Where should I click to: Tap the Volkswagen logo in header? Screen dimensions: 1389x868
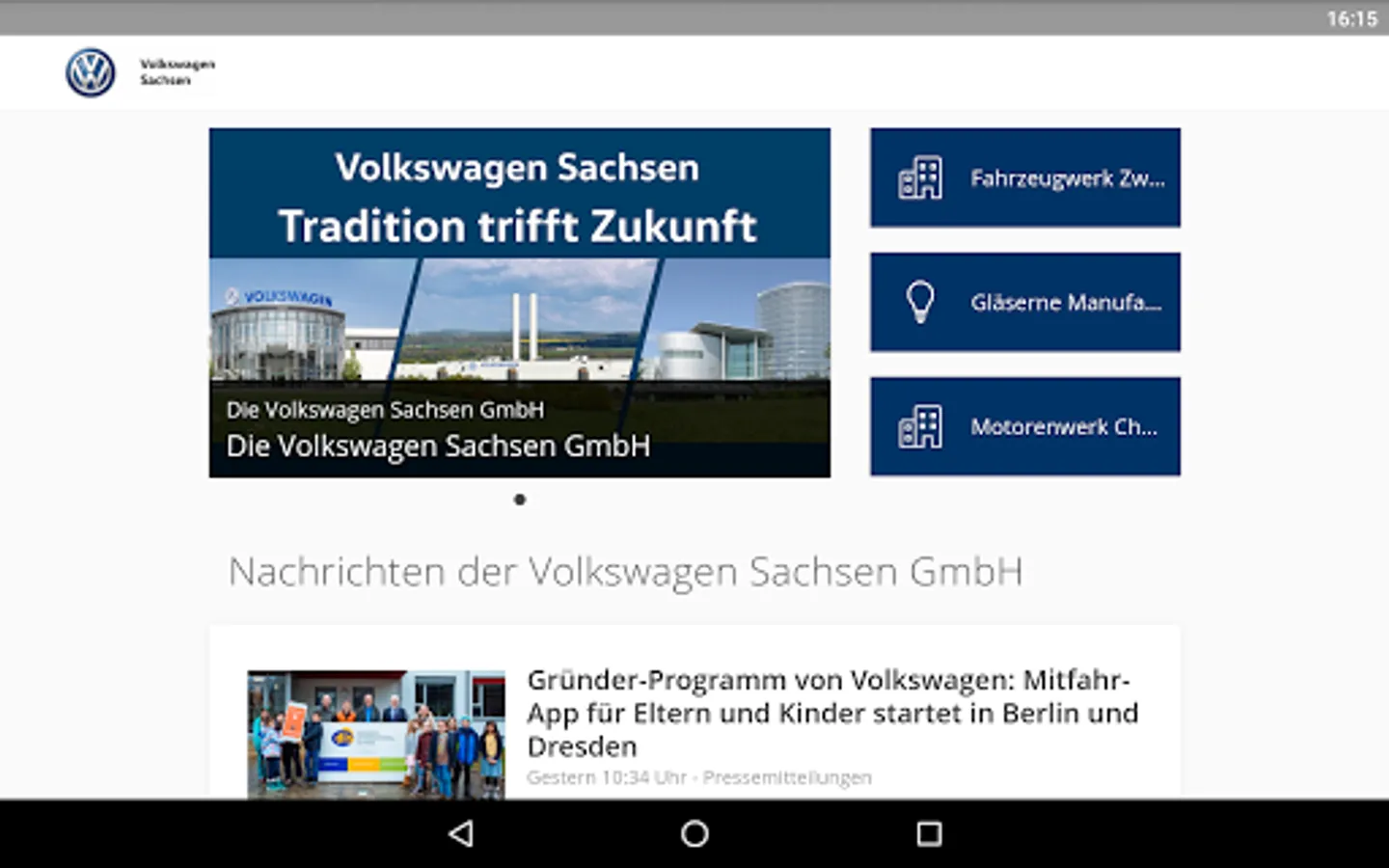[x=91, y=72]
